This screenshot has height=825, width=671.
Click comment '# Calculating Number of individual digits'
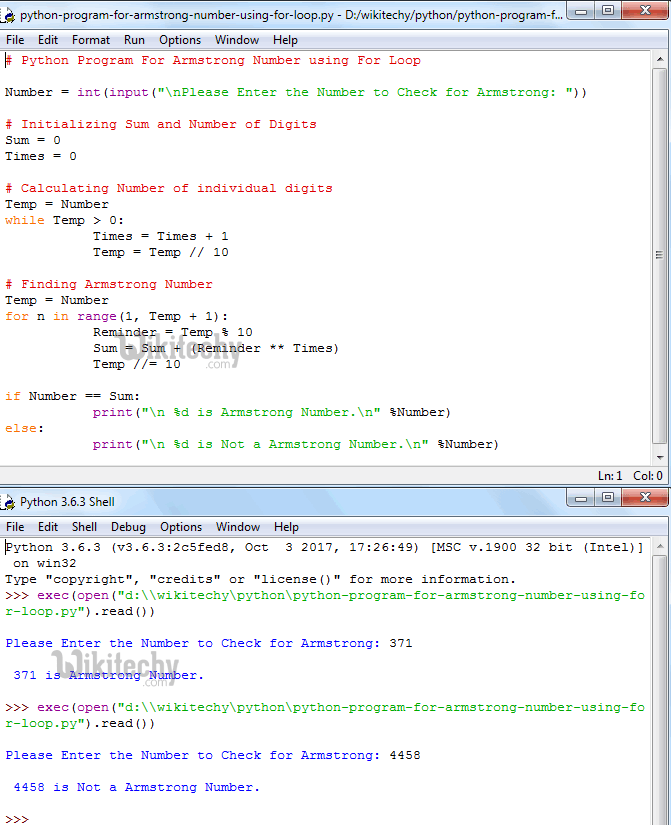pos(168,188)
